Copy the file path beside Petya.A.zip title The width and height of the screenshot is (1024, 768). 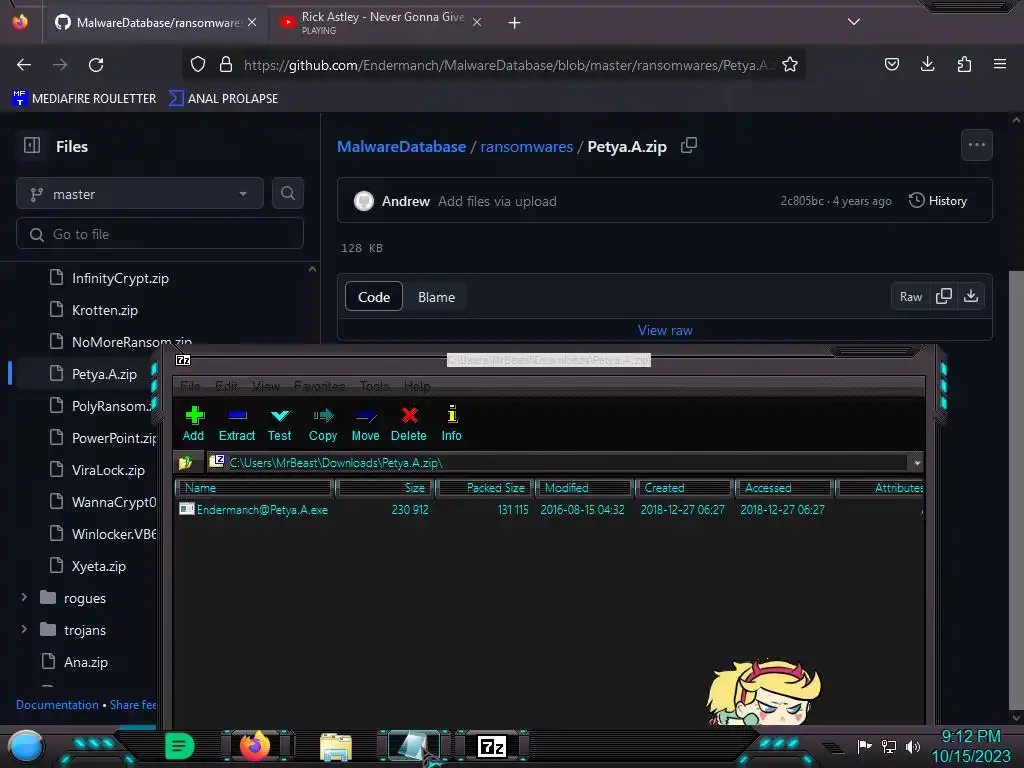[689, 146]
